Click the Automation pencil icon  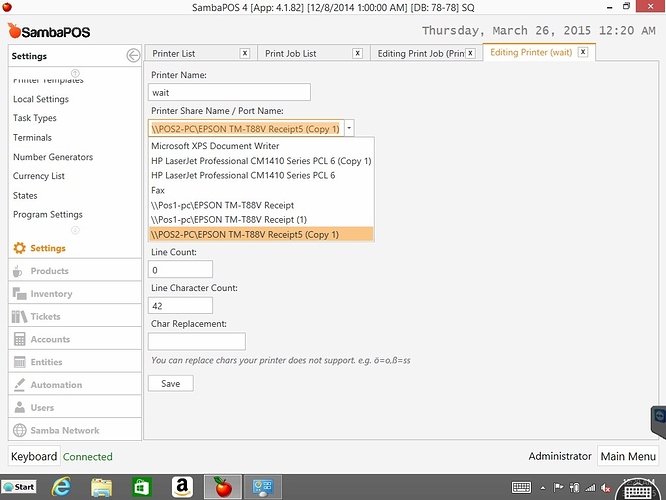(x=20, y=384)
